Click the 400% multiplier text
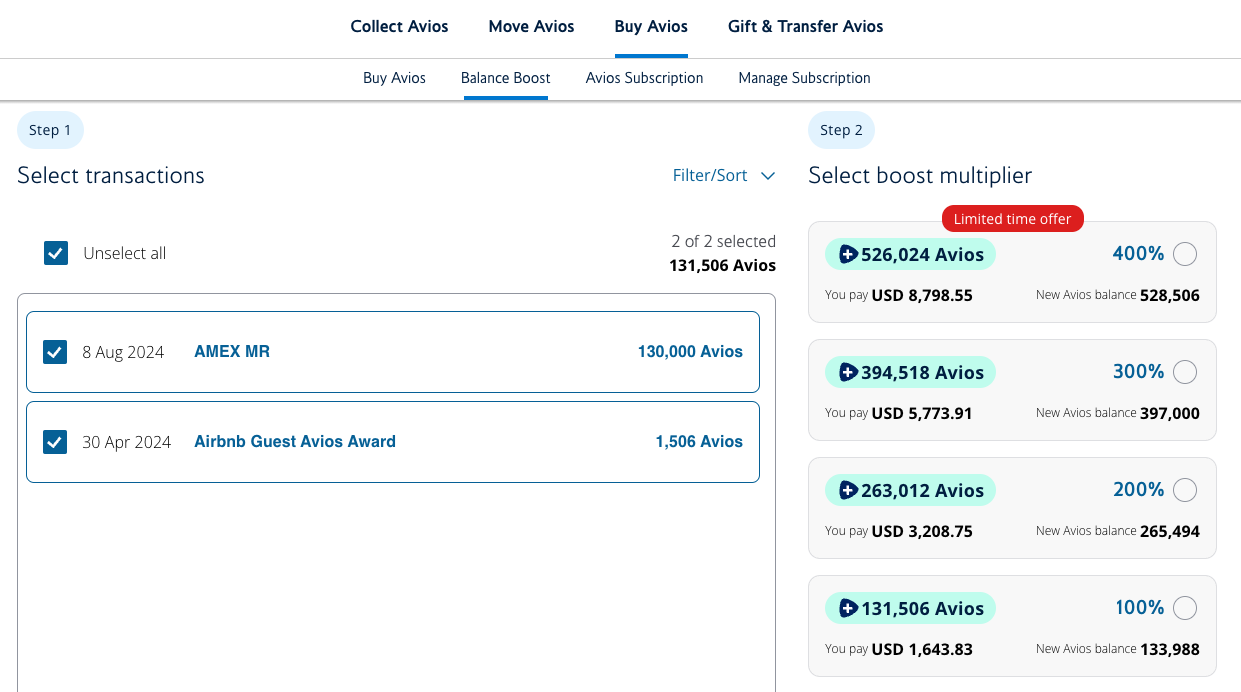 click(1138, 254)
